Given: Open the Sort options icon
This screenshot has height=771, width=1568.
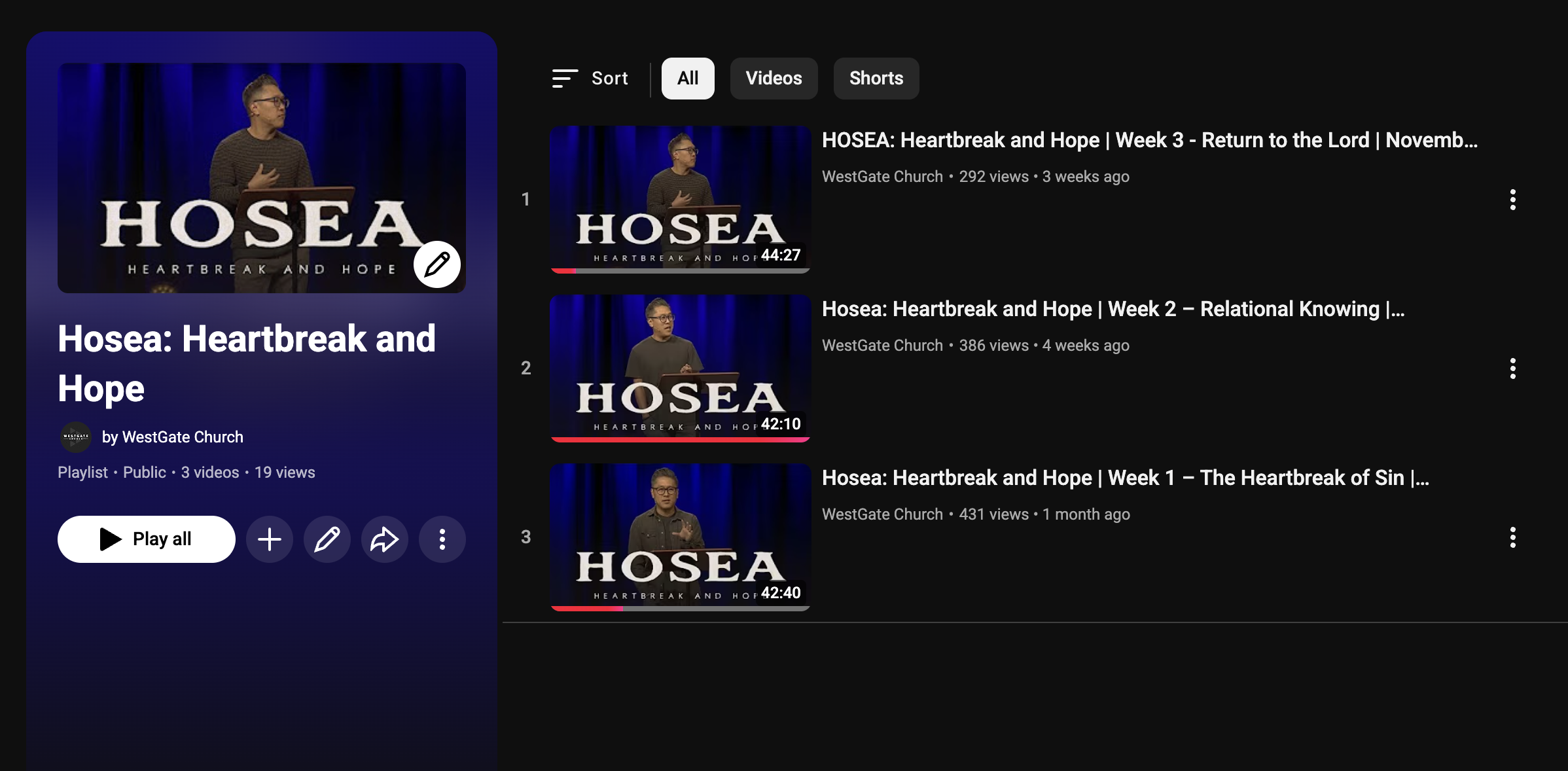Looking at the screenshot, I should [x=565, y=79].
